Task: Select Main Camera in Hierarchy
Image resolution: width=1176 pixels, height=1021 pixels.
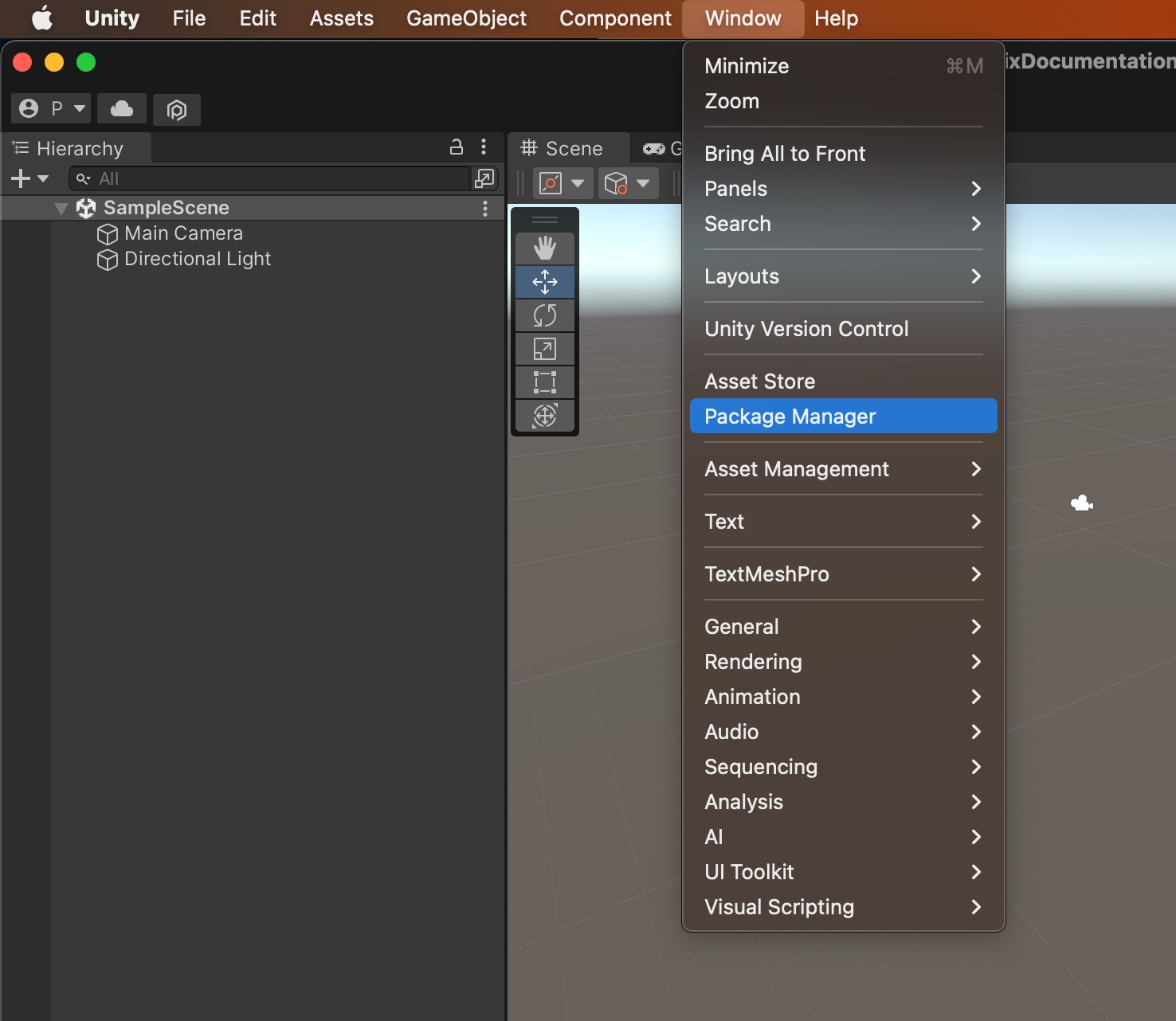Action: [x=183, y=233]
